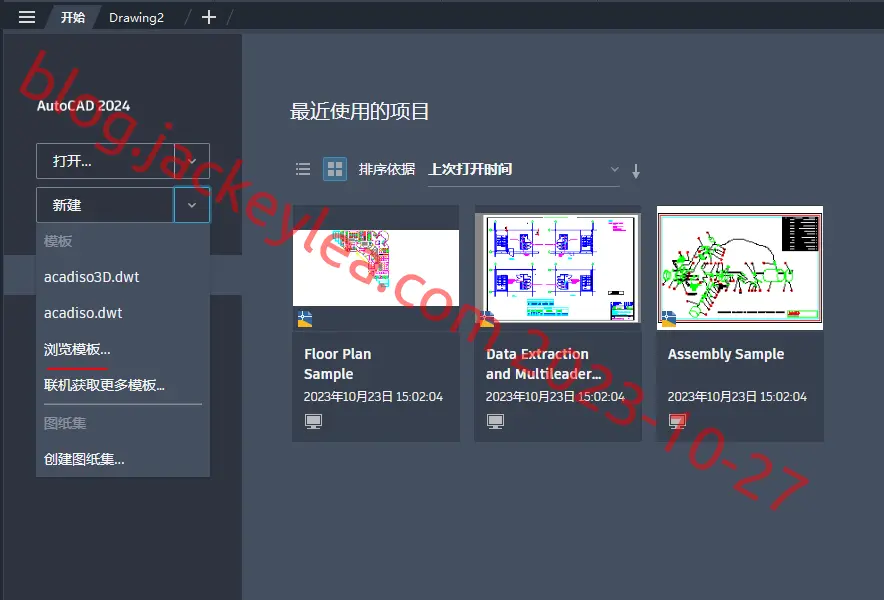Click the 新建 button
884x600 pixels.
coord(105,205)
